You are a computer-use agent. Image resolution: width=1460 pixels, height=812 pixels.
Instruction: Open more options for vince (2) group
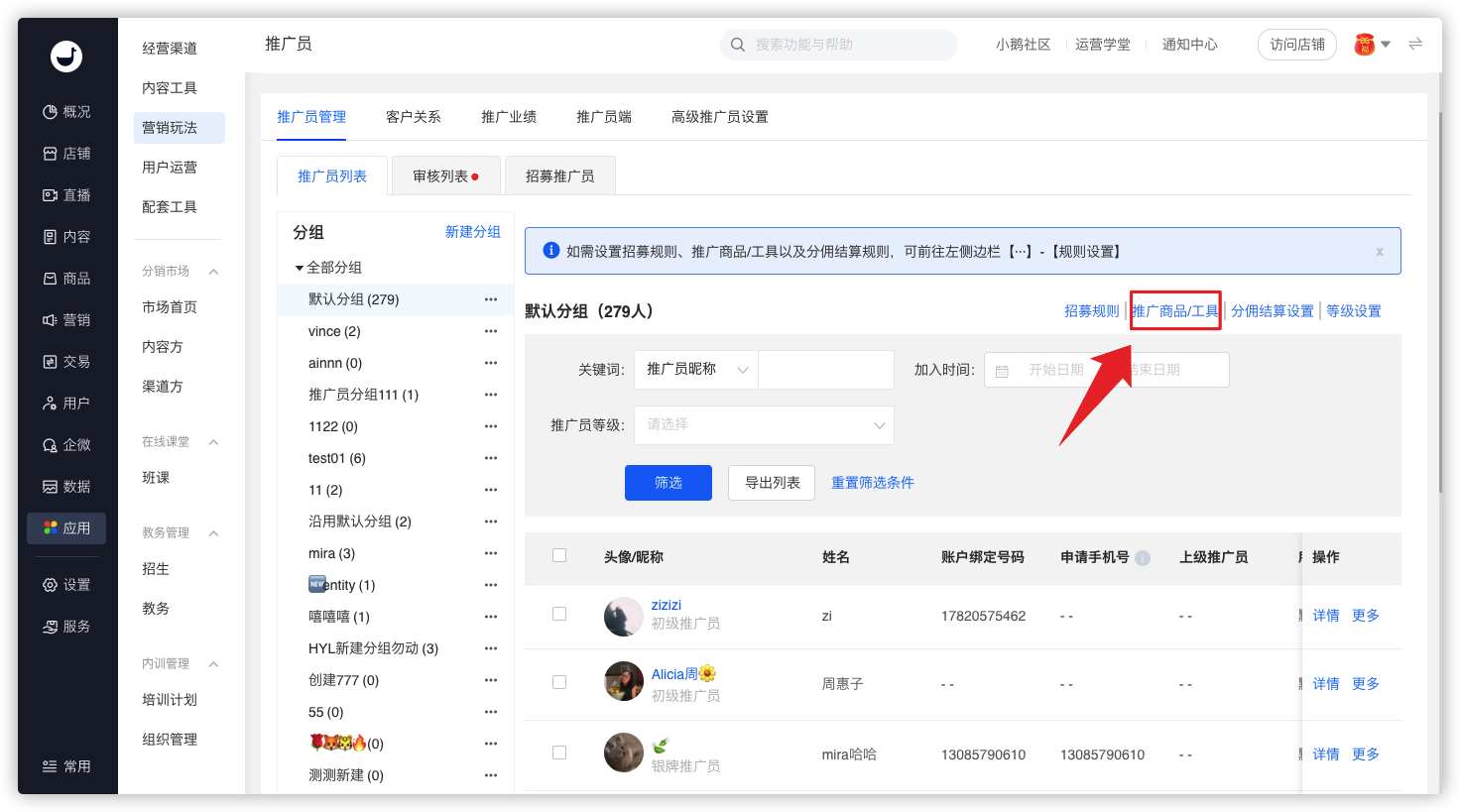pyautogui.click(x=491, y=331)
